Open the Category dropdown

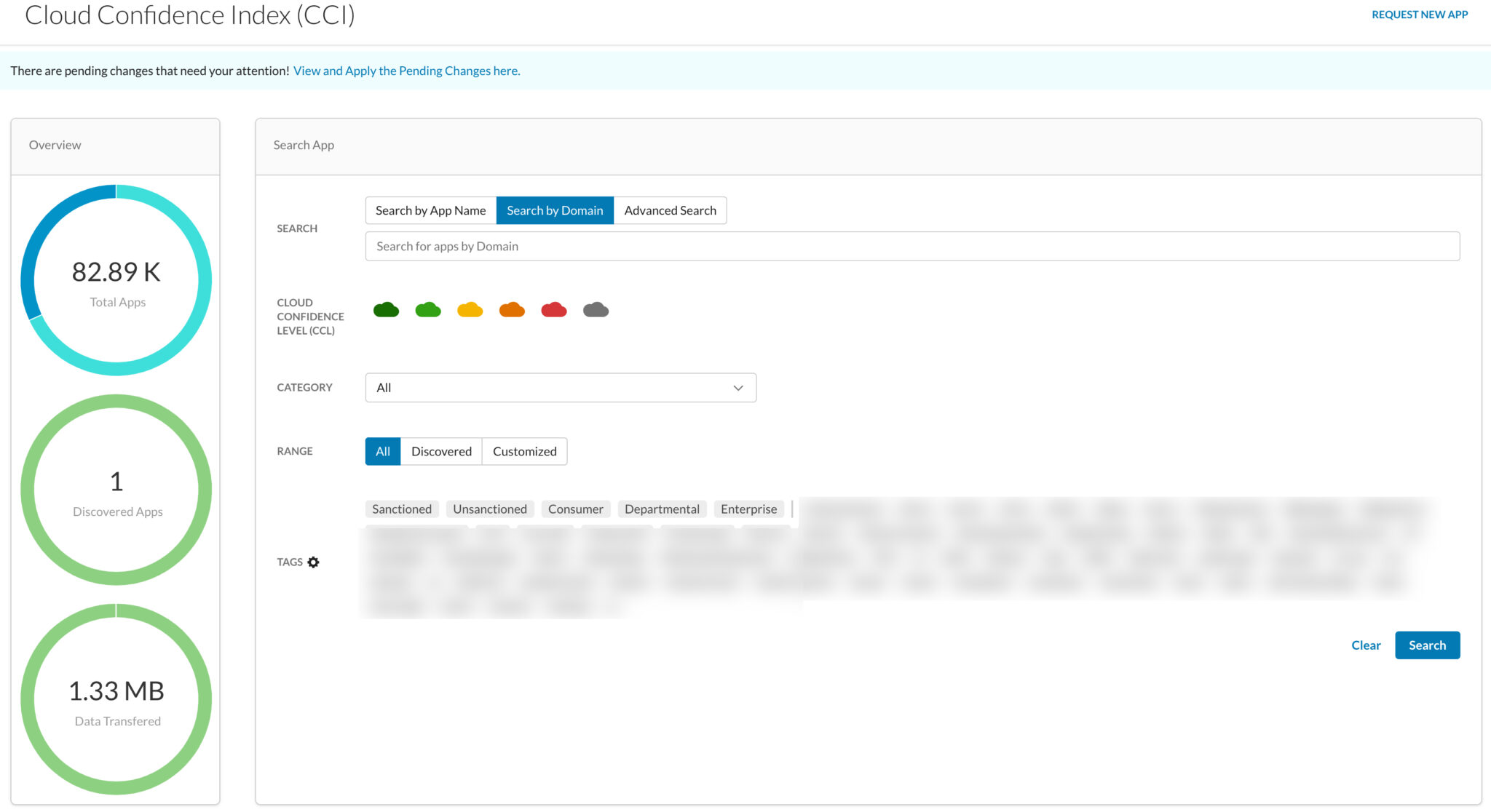click(560, 387)
